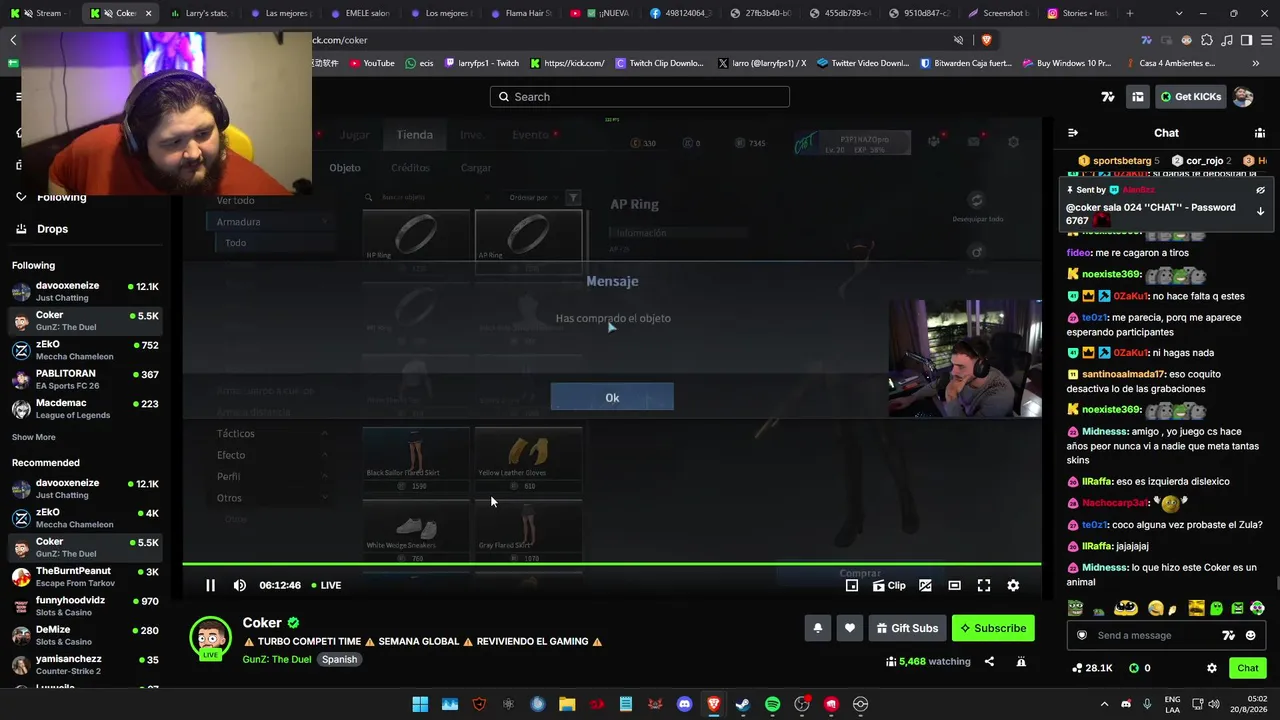Turn on notifications bell for Coker
Image resolution: width=1280 pixels, height=720 pixels.
(x=817, y=628)
